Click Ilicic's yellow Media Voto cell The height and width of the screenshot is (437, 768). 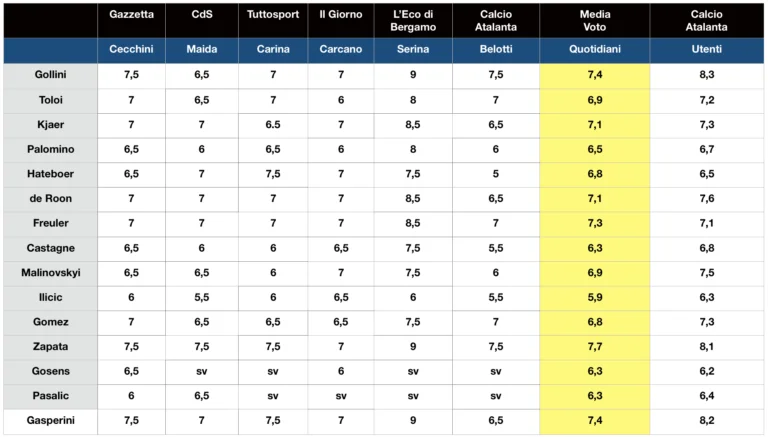594,297
